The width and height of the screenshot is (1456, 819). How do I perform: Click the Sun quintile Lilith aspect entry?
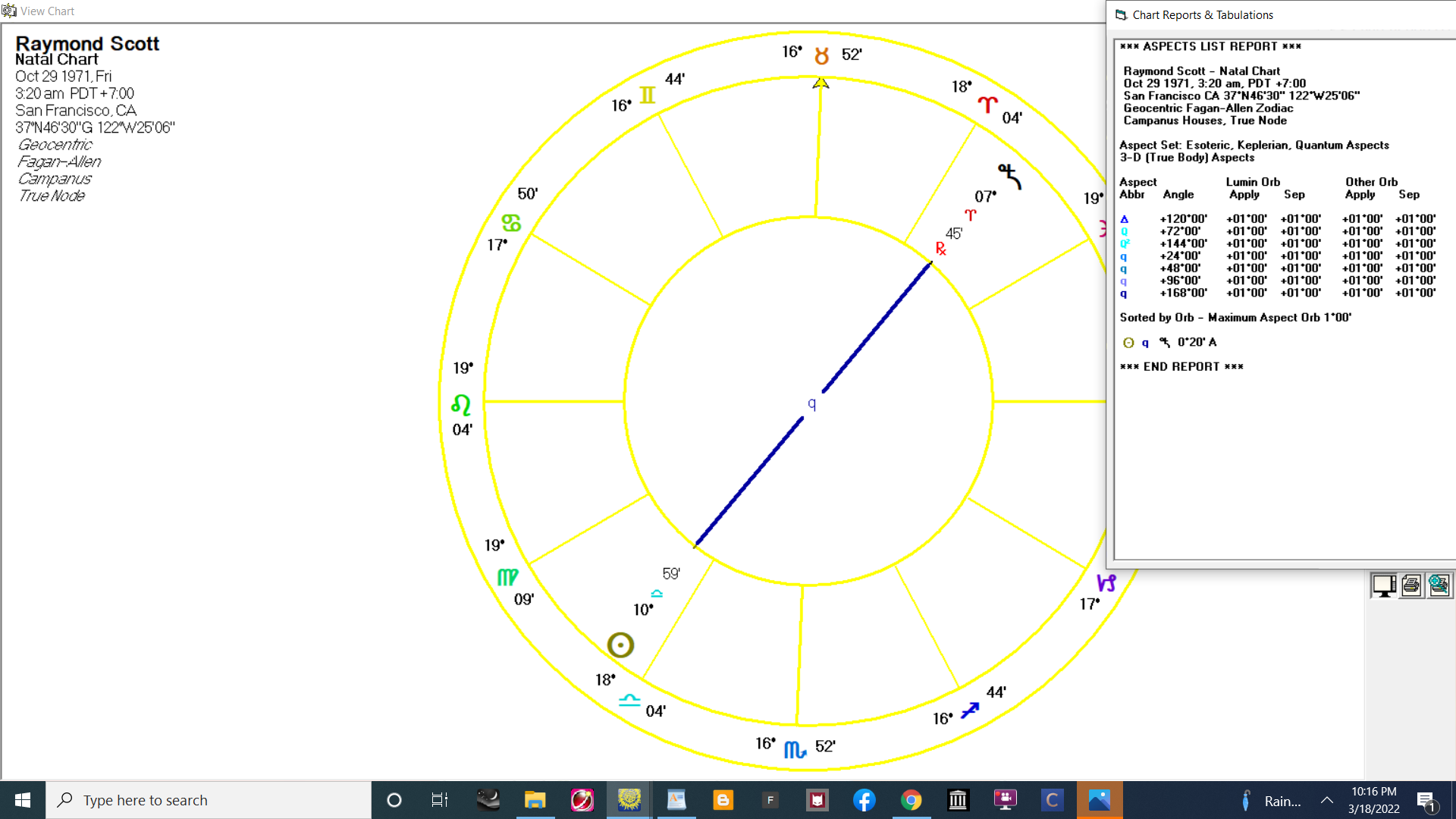[x=1169, y=343]
